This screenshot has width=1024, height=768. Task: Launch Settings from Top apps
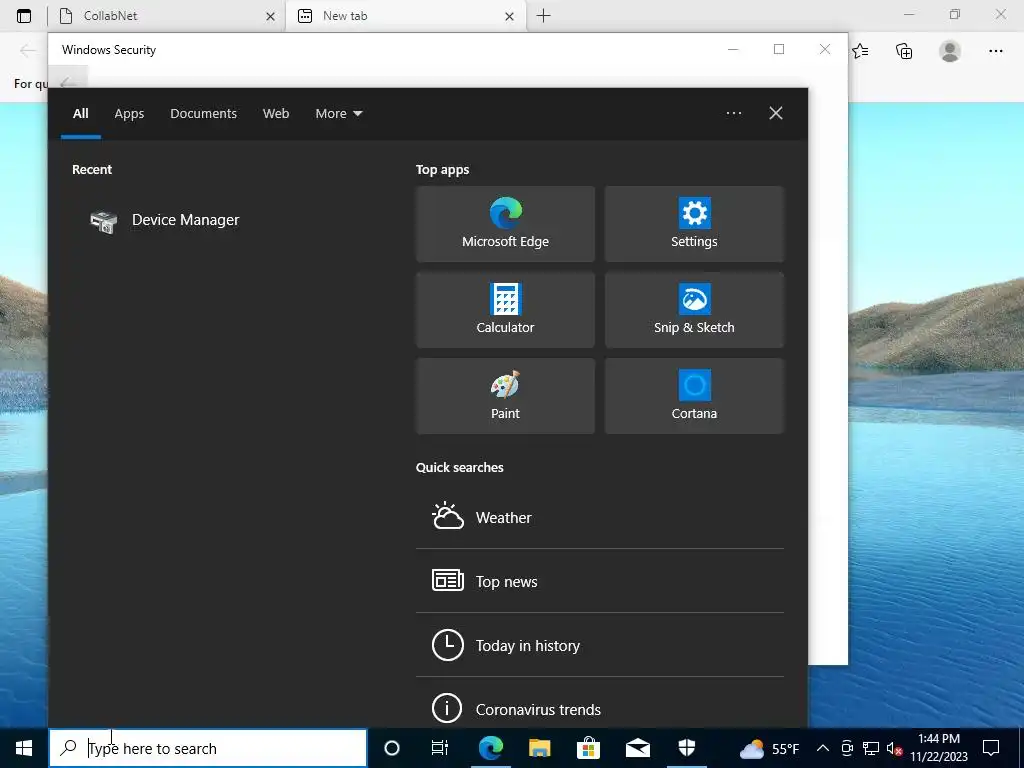(694, 224)
